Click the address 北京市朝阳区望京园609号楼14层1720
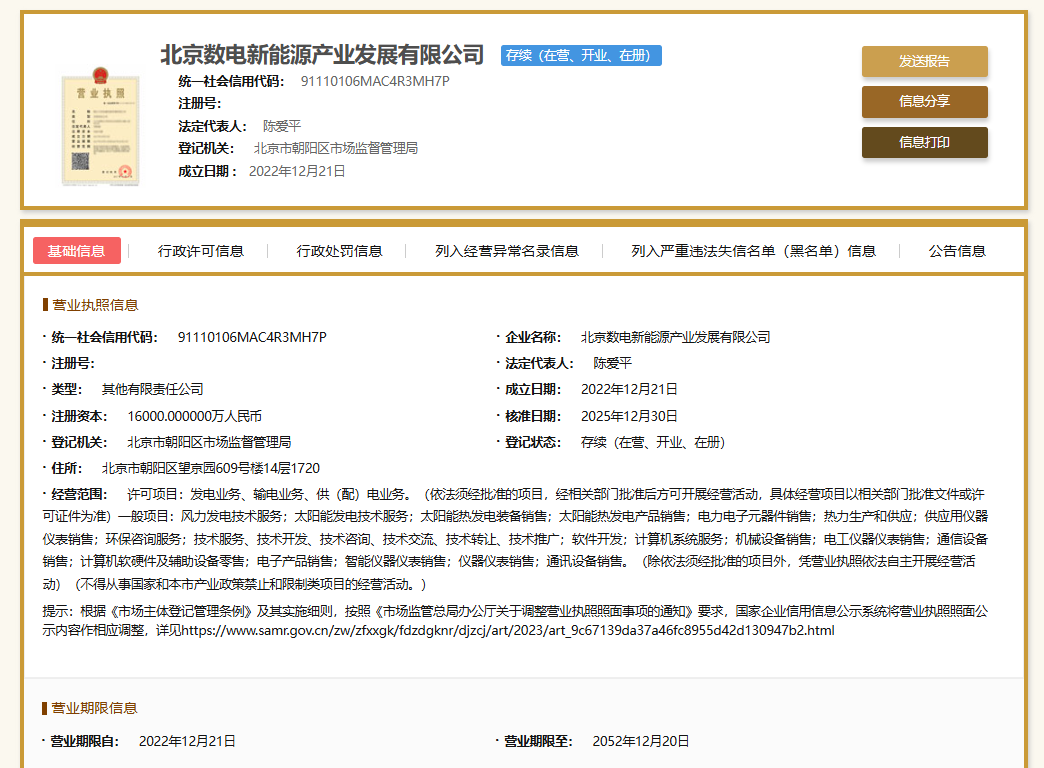 pos(211,468)
